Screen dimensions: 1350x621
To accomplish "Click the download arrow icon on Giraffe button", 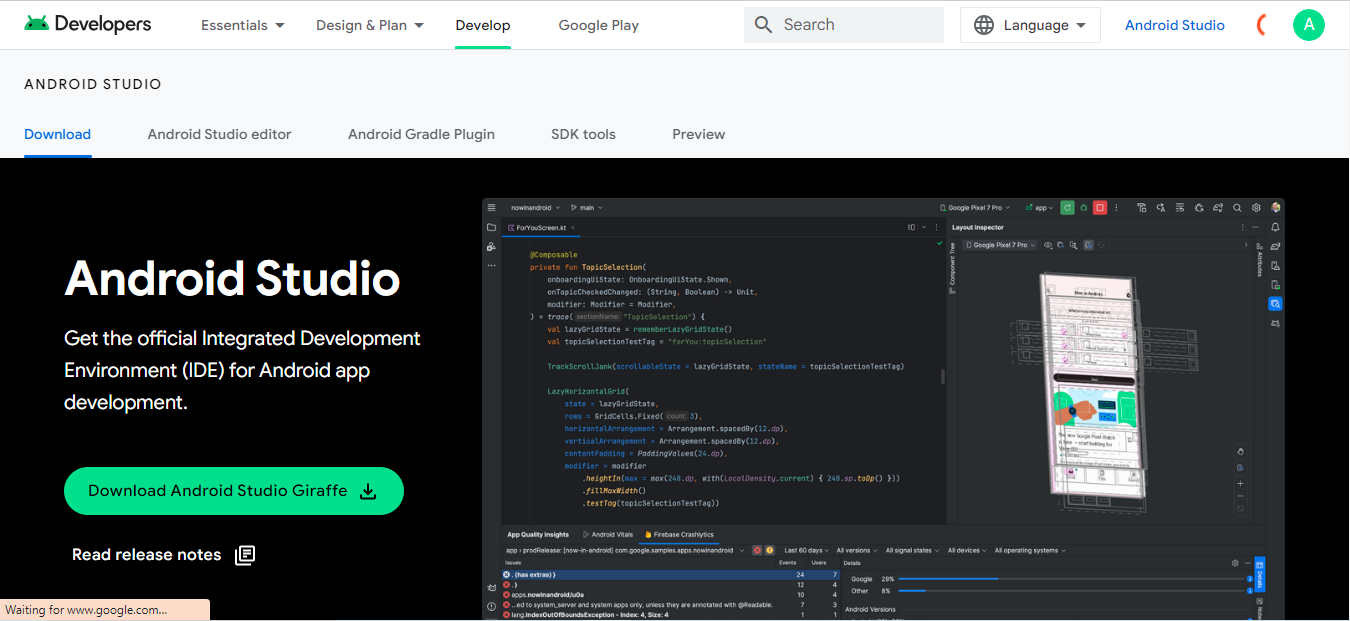I will click(x=368, y=491).
